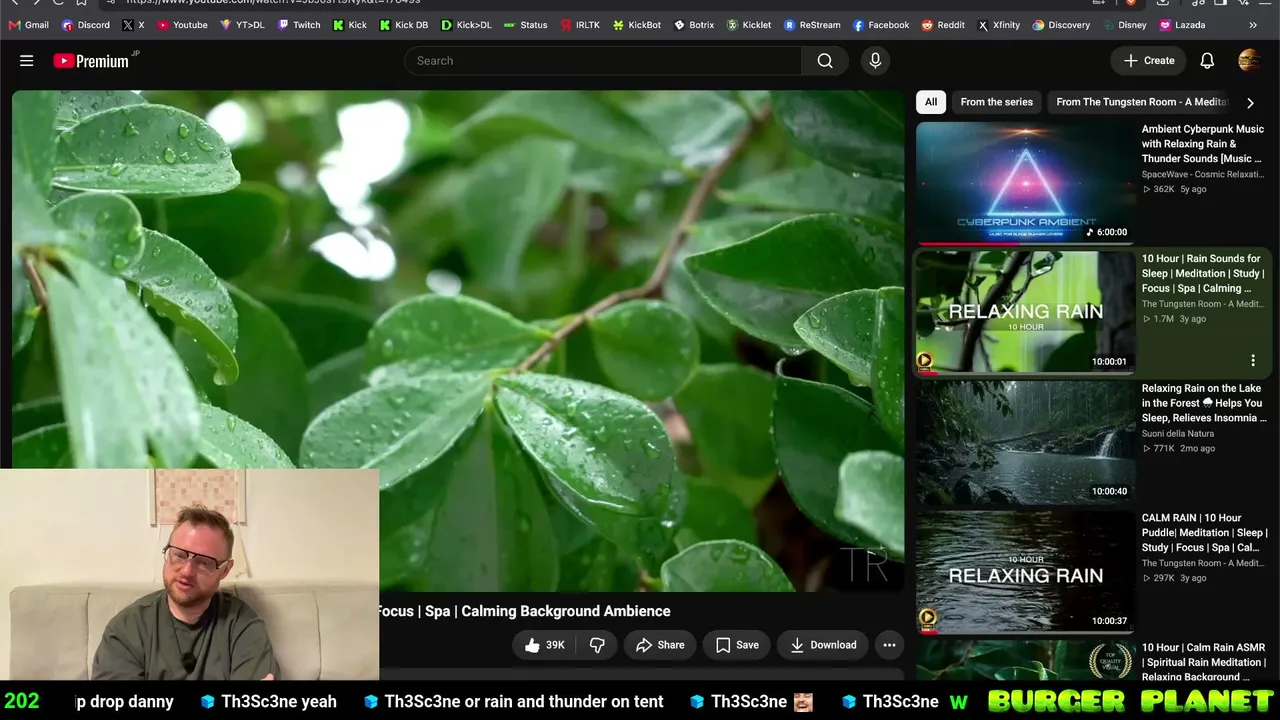Select the All filter chip
This screenshot has height=720, width=1280.
931,102
